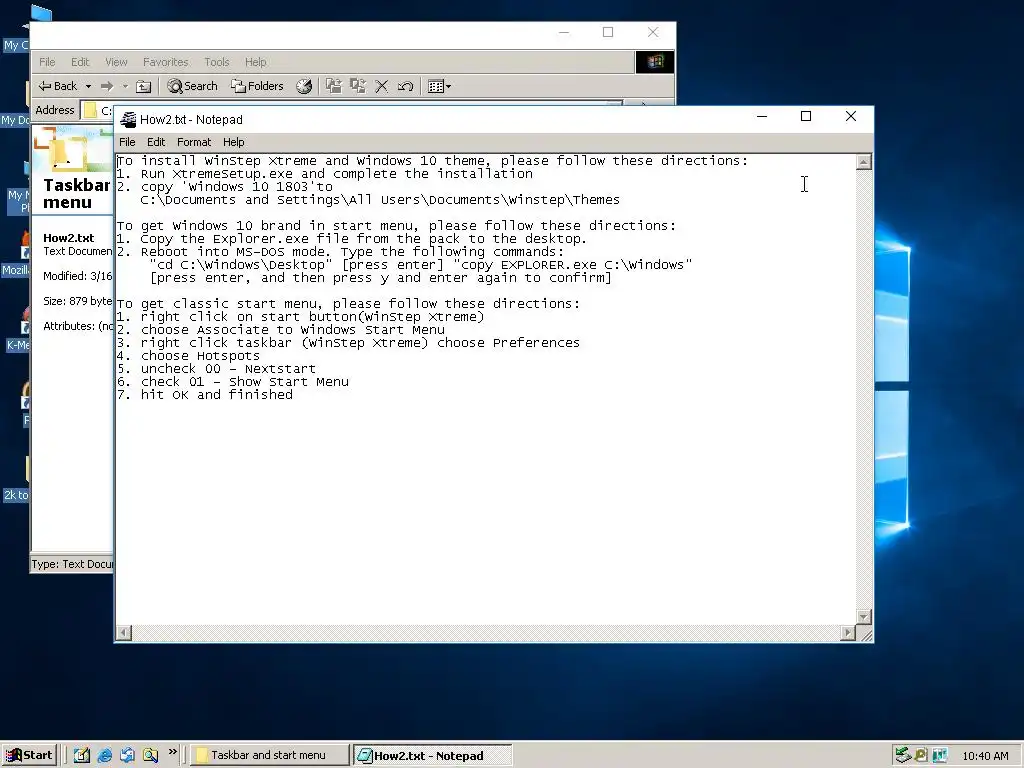Click the third system tray icon beside the clock

[x=939, y=756]
